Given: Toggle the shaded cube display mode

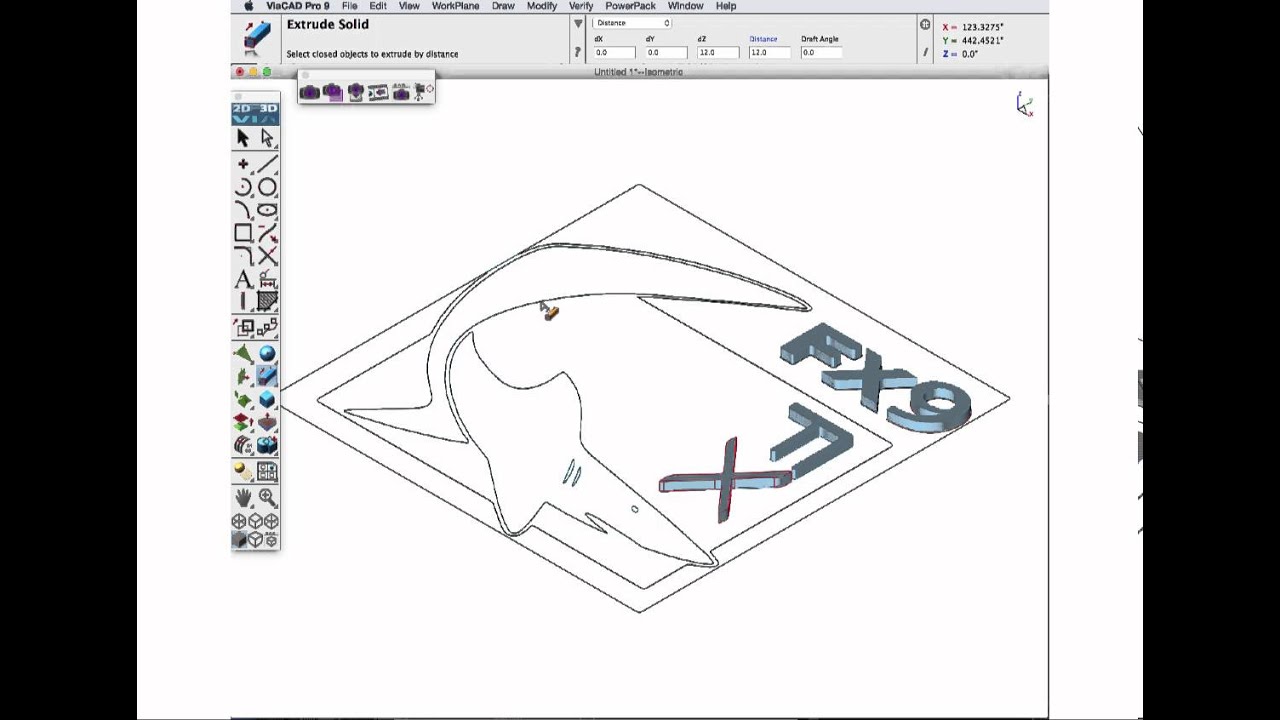Looking at the screenshot, I should tap(240, 540).
